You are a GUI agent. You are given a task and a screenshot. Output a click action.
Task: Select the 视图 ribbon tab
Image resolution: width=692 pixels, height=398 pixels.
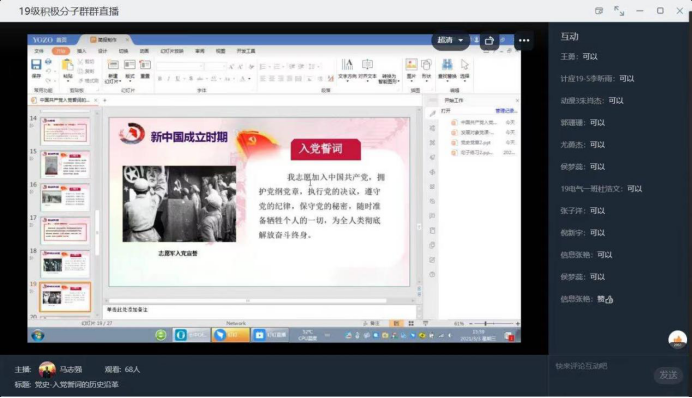[x=221, y=51]
